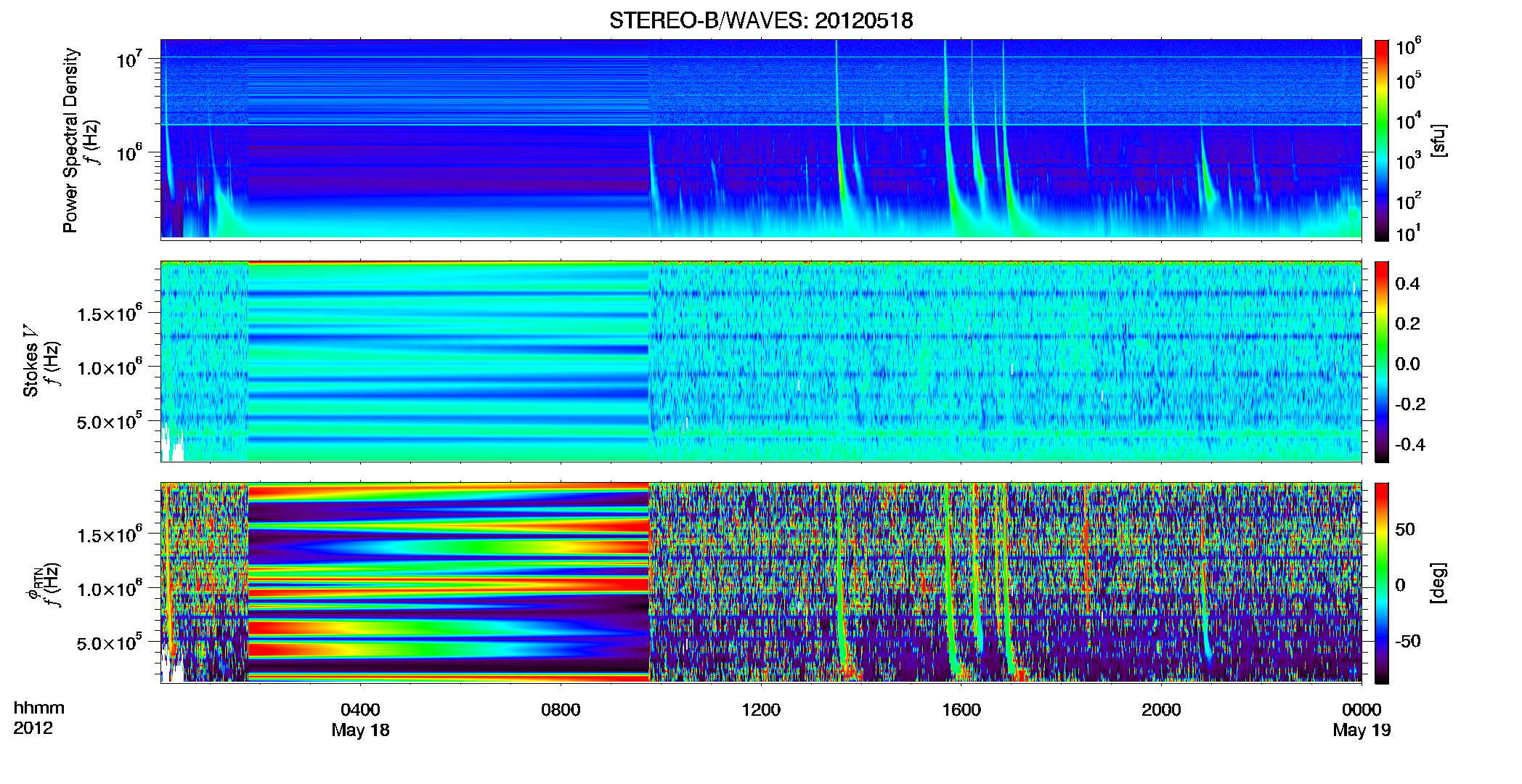This screenshot has width=1522, height=784.
Task: Select the "0.0" Stokes V color bar label
Action: (1407, 364)
